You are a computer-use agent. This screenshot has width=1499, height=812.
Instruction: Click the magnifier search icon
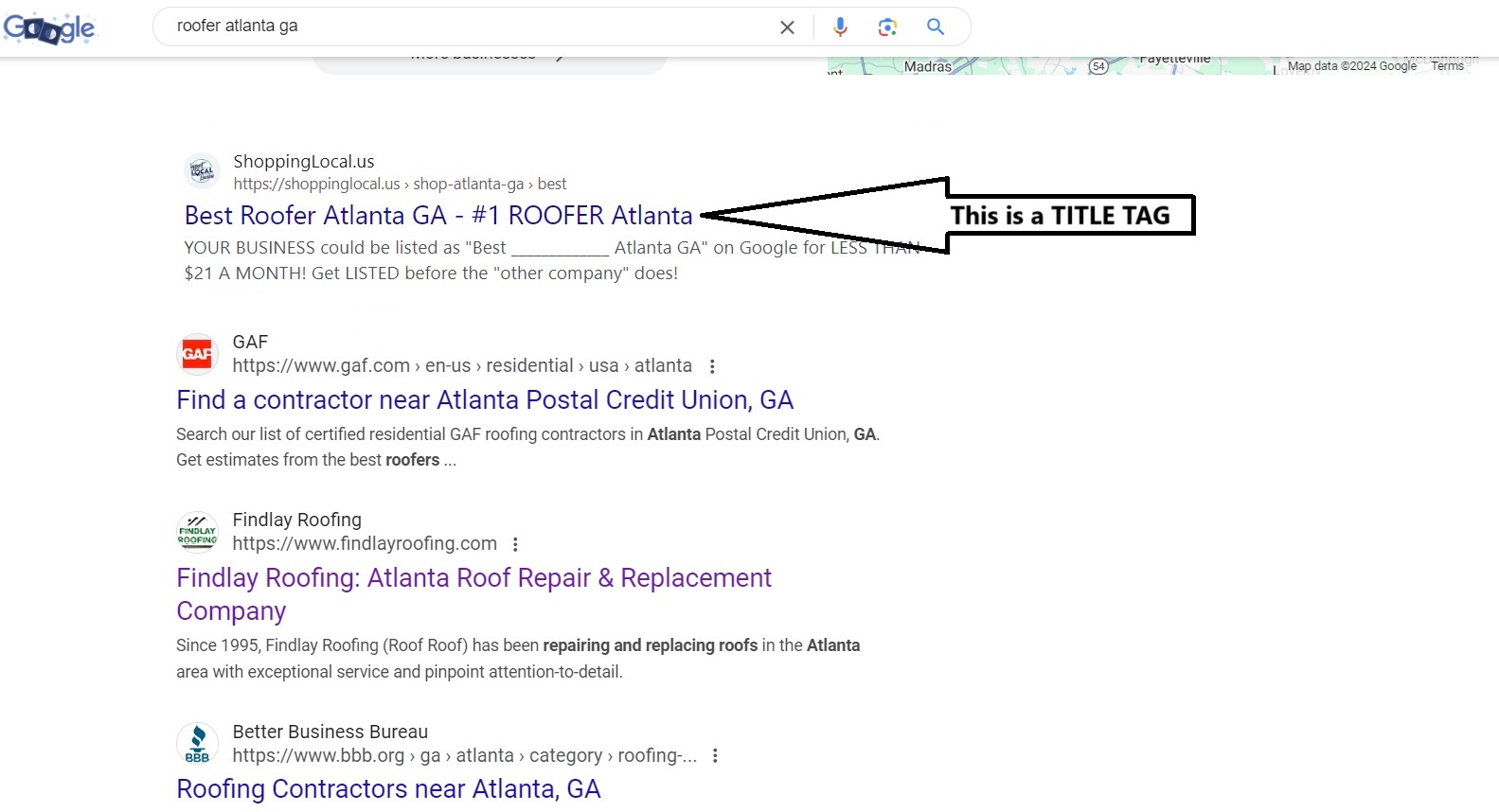click(x=936, y=26)
